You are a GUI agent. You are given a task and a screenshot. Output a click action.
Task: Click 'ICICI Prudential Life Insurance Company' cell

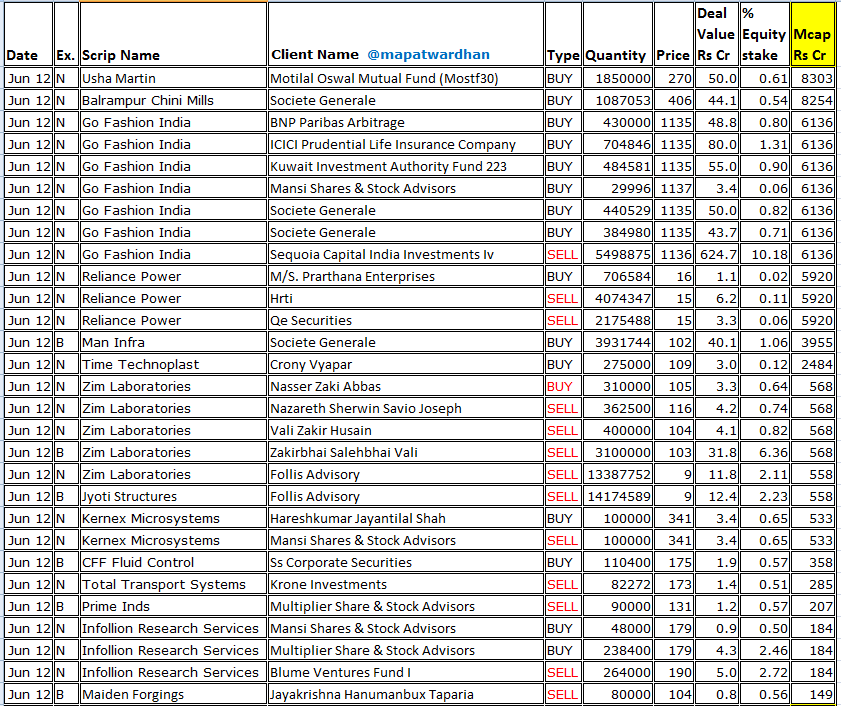click(406, 144)
